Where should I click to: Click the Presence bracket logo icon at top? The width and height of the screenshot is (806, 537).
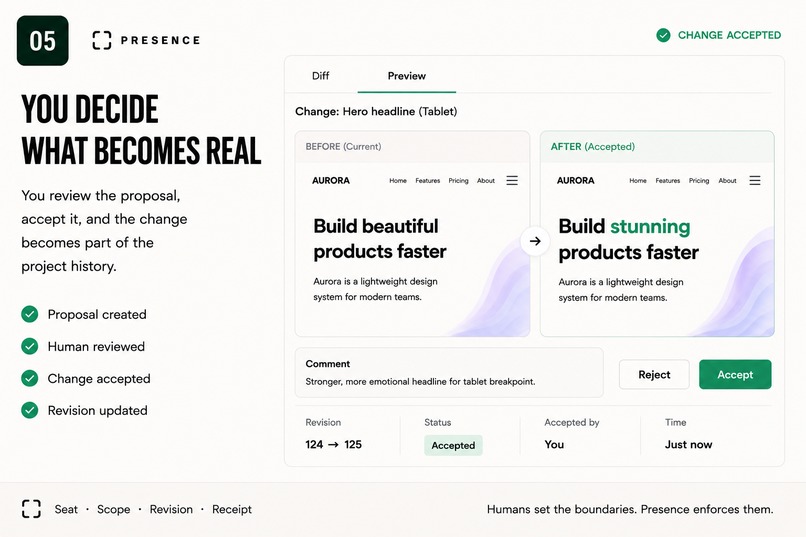(x=102, y=40)
